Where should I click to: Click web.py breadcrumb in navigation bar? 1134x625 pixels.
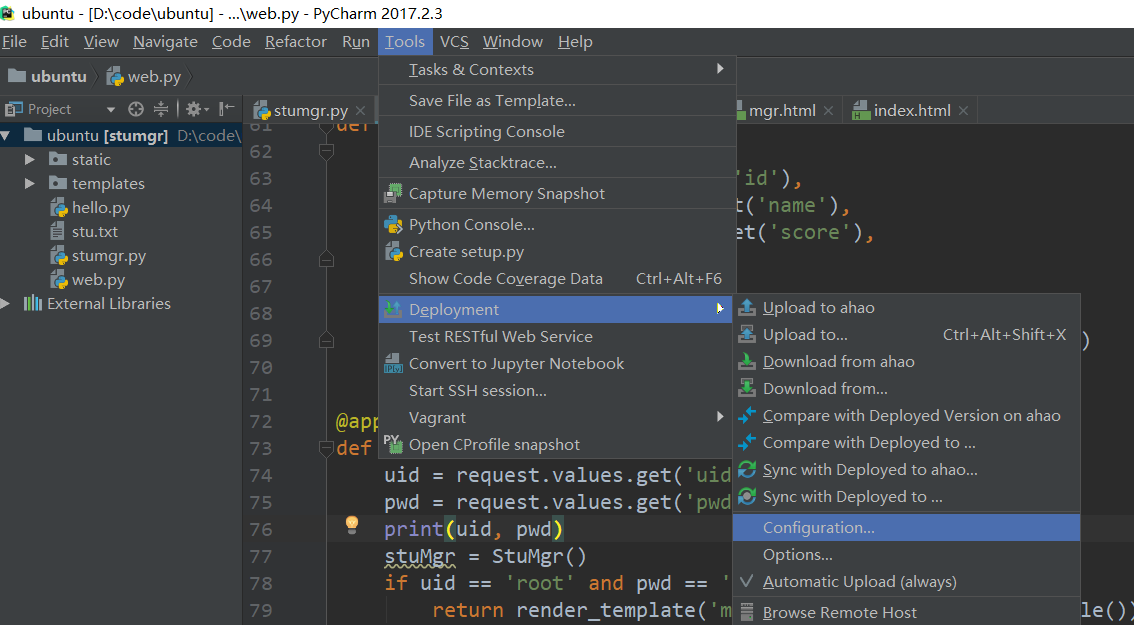tap(144, 77)
